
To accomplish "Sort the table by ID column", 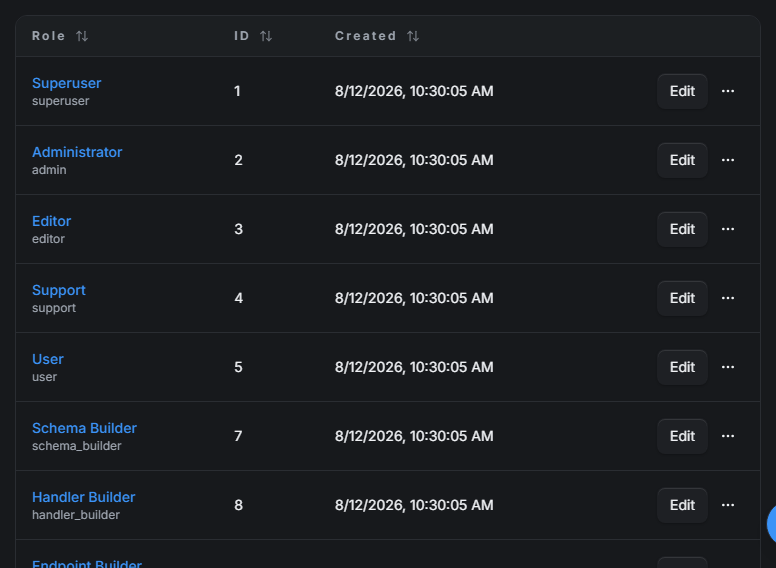I will pyautogui.click(x=266, y=36).
